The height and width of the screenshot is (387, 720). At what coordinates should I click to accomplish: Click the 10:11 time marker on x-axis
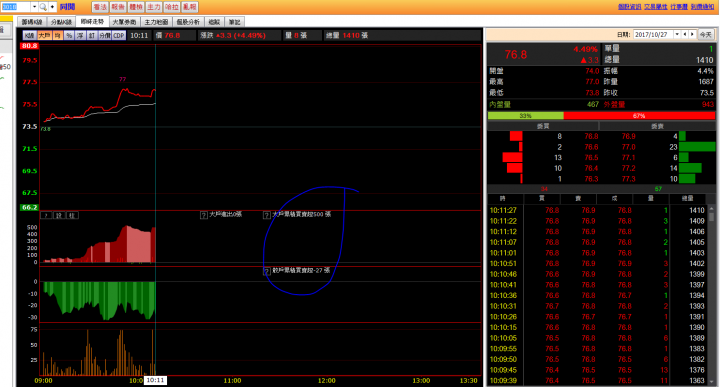coord(155,380)
